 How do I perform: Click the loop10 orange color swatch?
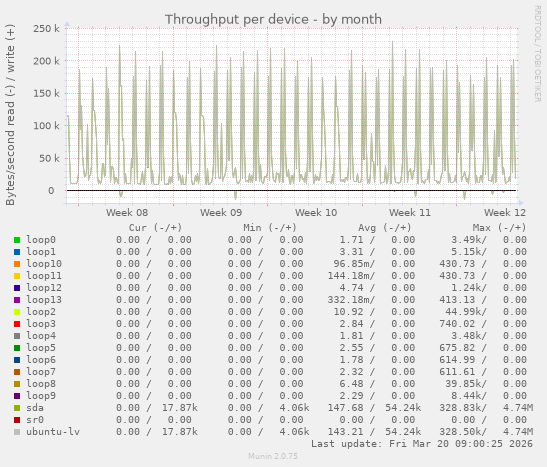(x=17, y=264)
